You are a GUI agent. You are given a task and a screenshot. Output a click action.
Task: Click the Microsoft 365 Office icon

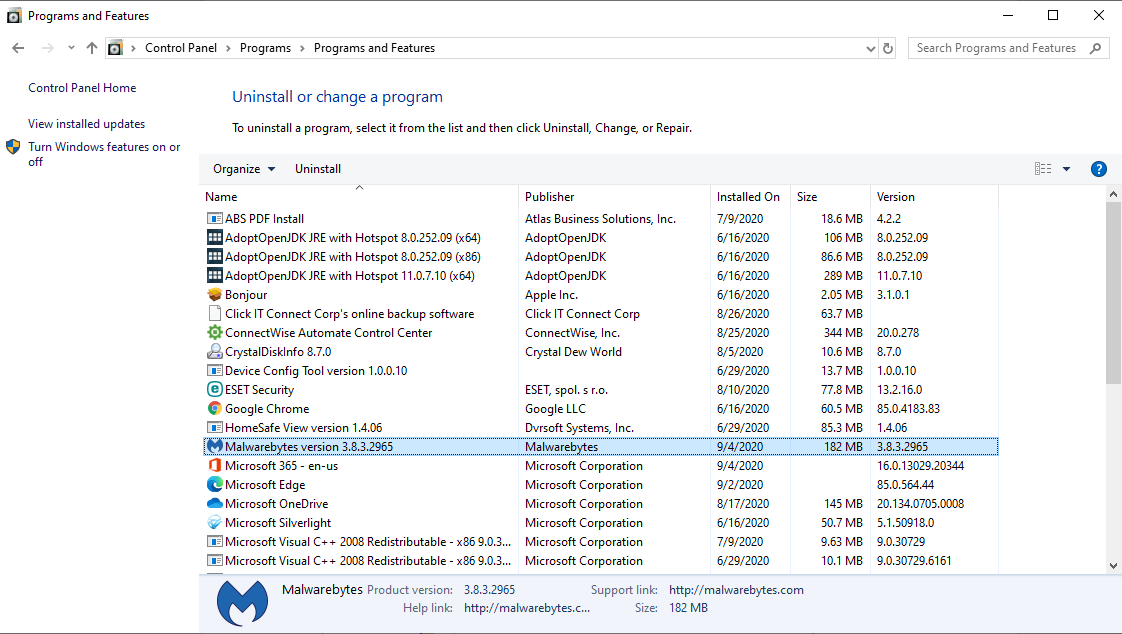[214, 465]
